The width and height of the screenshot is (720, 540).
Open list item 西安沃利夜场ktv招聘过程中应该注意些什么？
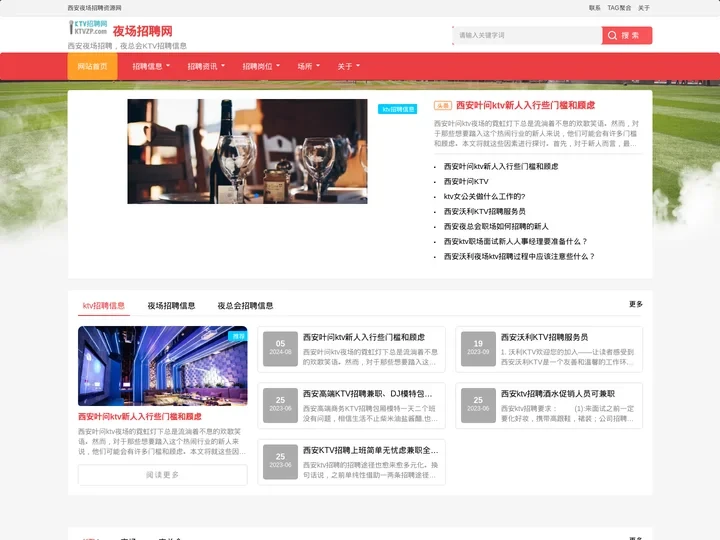519,256
